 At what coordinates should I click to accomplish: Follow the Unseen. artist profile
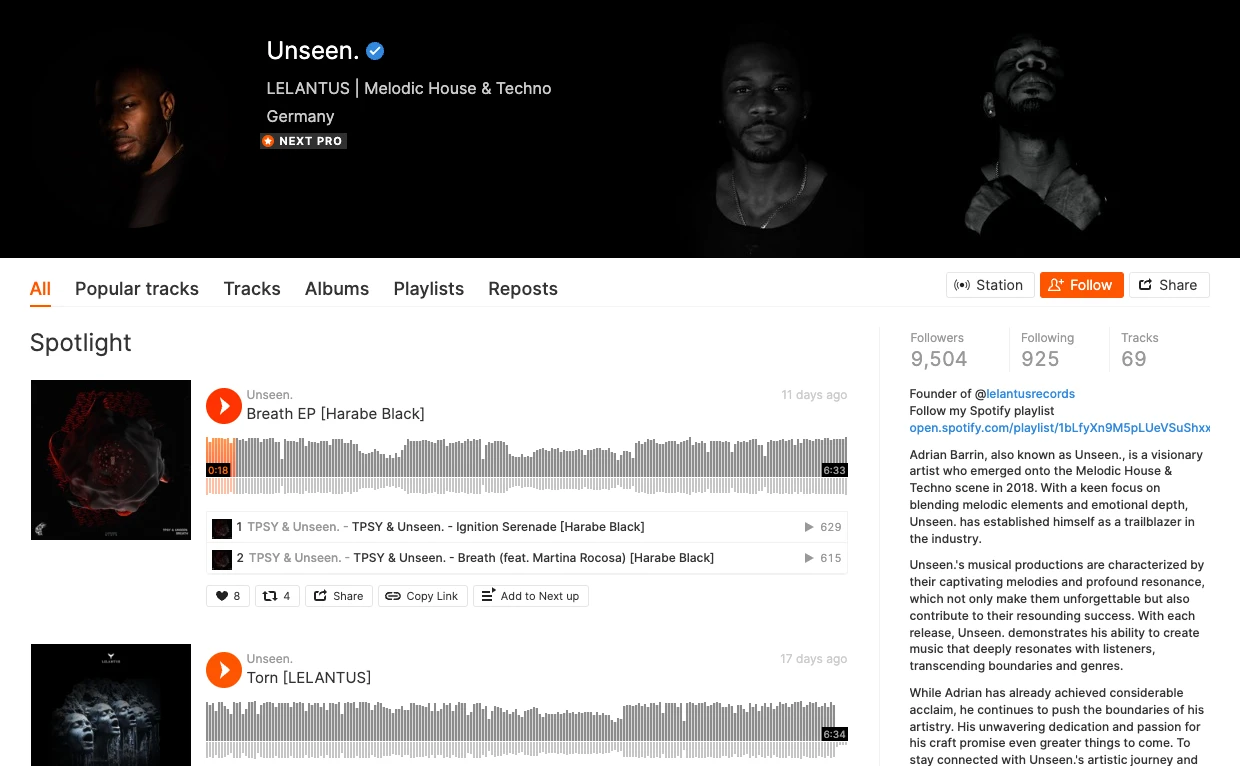tap(1081, 285)
